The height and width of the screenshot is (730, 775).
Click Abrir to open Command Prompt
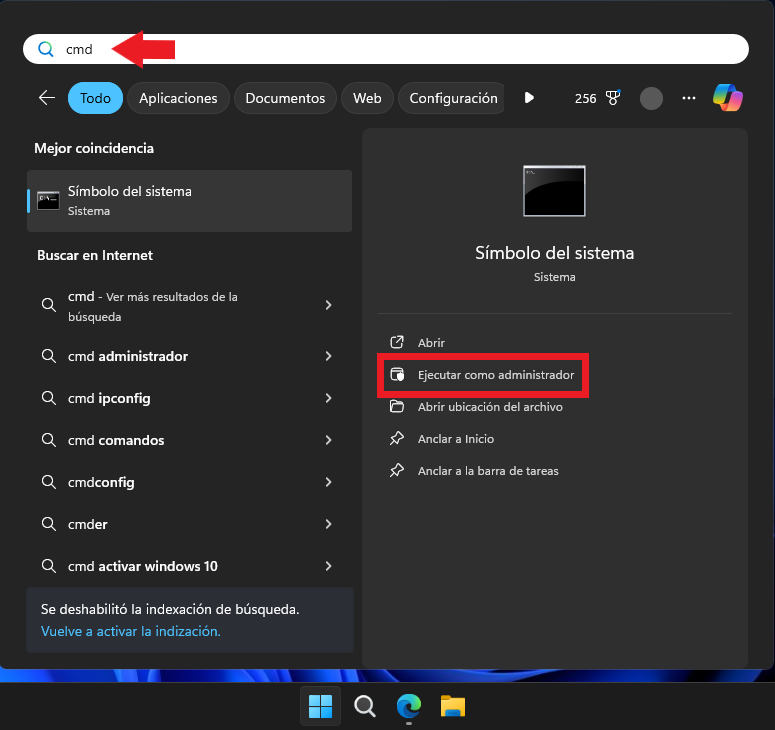[x=431, y=343]
